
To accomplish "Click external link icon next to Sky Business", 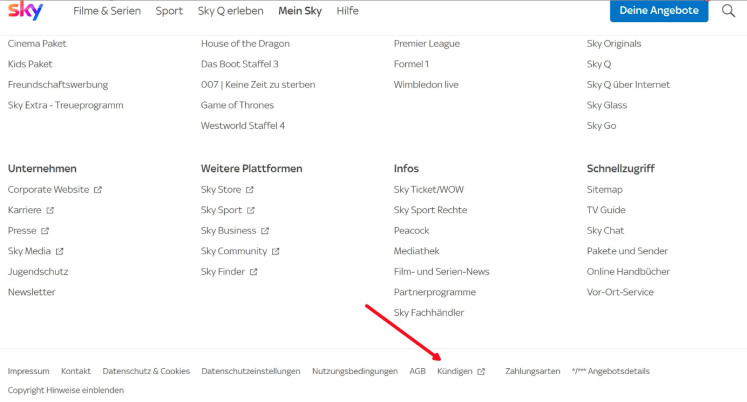I will [265, 231].
